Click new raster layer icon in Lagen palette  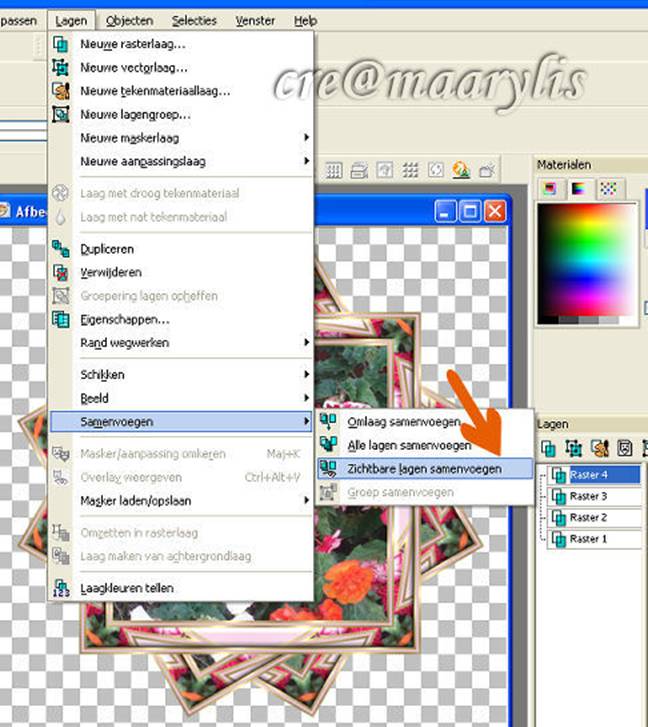pyautogui.click(x=548, y=448)
